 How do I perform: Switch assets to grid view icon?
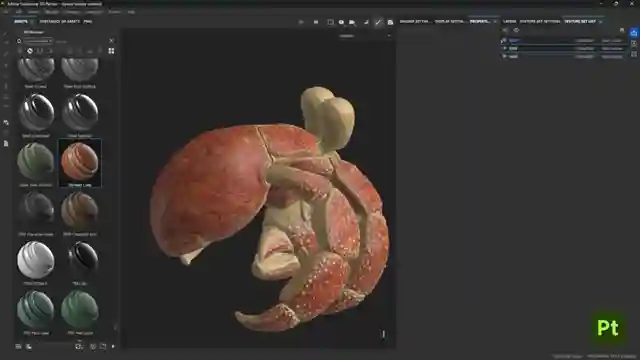point(111,51)
